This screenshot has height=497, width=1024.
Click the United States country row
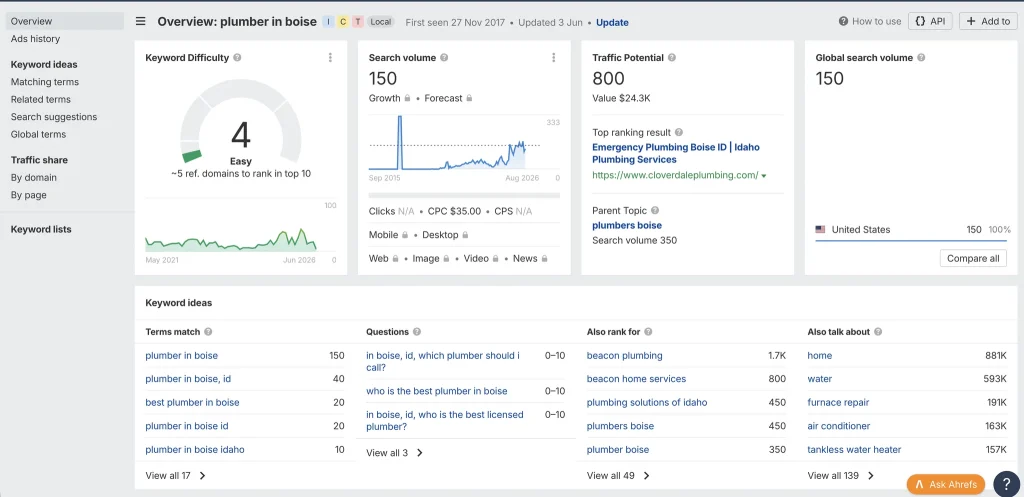coord(912,230)
